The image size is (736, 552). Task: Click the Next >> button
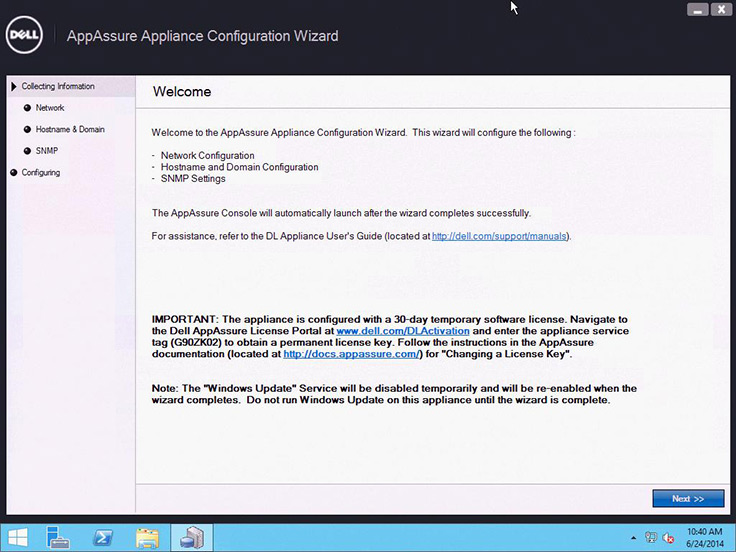688,498
